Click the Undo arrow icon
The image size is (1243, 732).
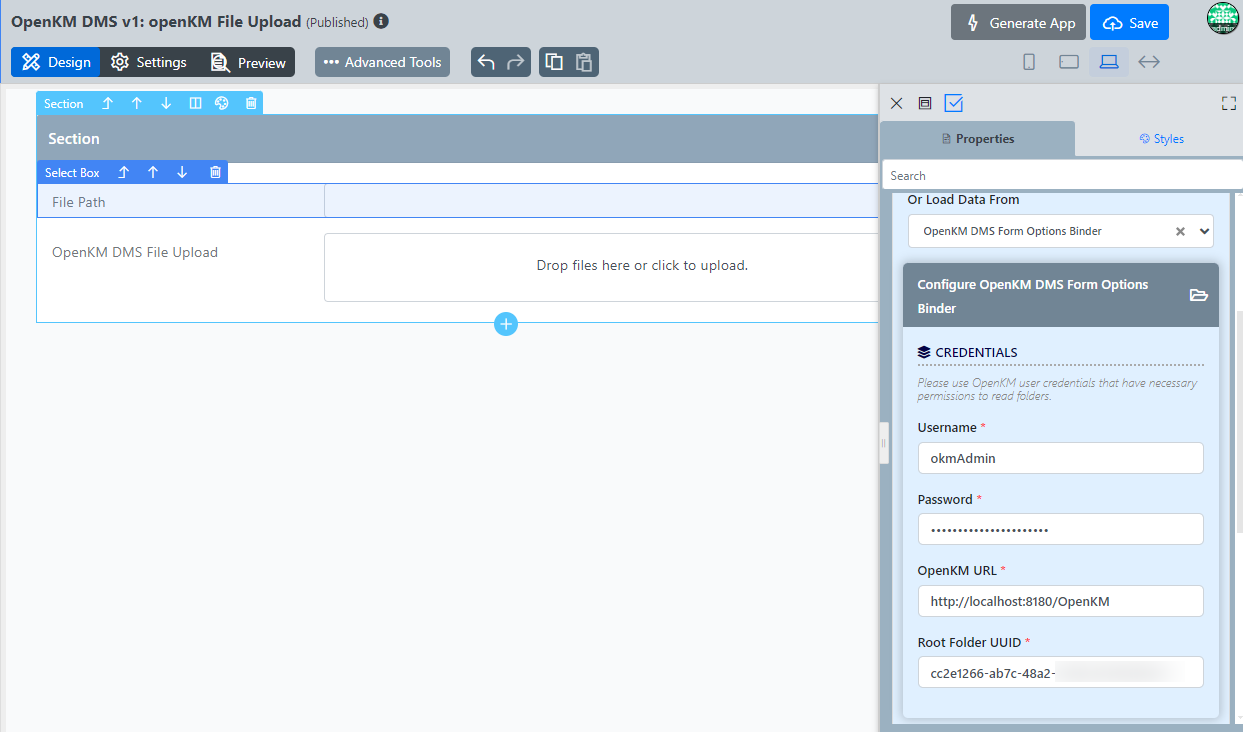[486, 62]
